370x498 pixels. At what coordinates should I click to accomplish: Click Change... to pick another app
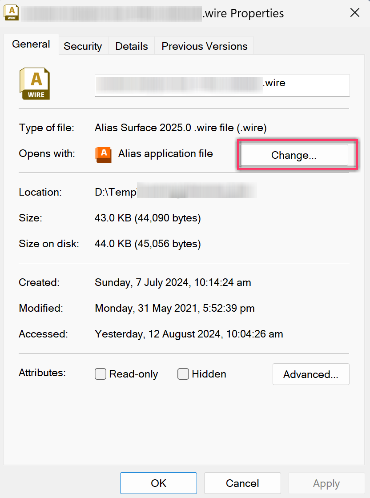(294, 155)
